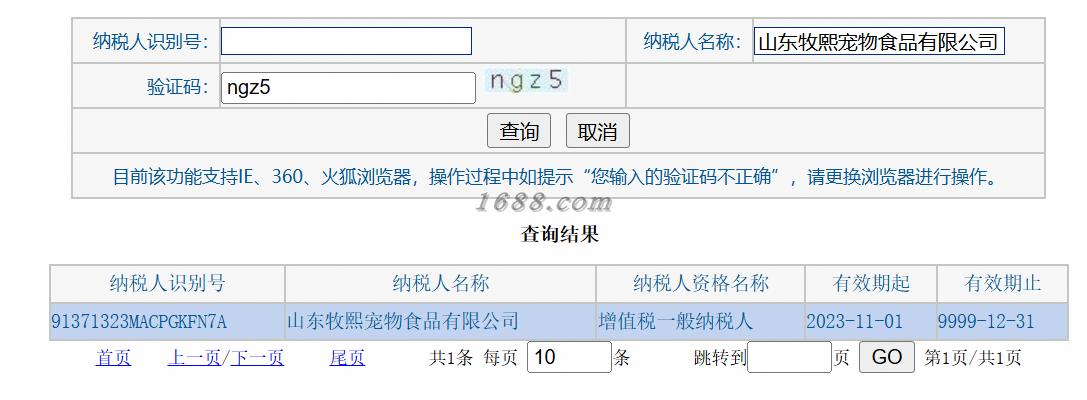The height and width of the screenshot is (400, 1087).
Task: Click the 纳税人识别号 input field
Action: pos(346,41)
